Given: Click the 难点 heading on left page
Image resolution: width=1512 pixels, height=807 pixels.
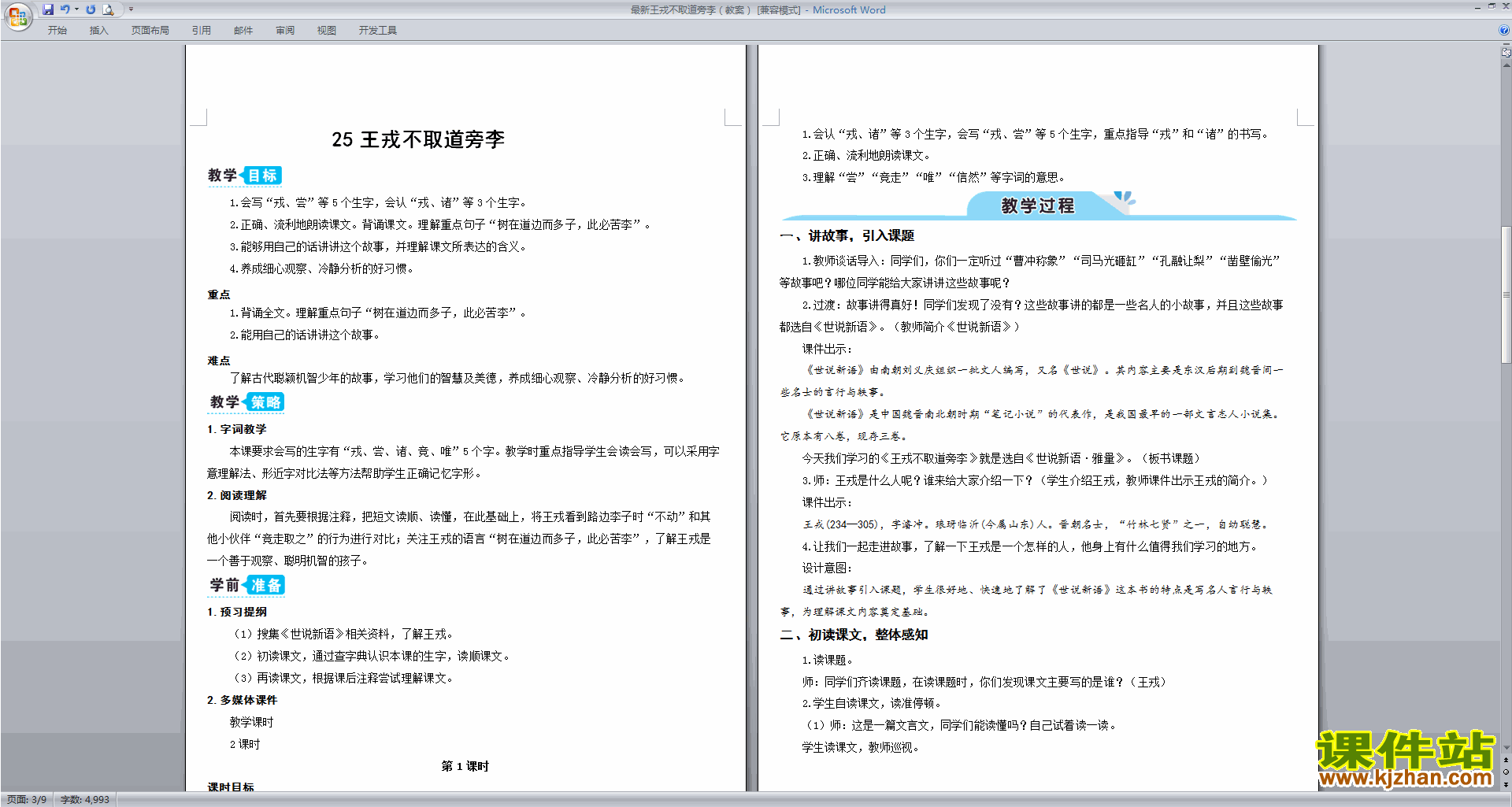Looking at the screenshot, I should pyautogui.click(x=219, y=361).
